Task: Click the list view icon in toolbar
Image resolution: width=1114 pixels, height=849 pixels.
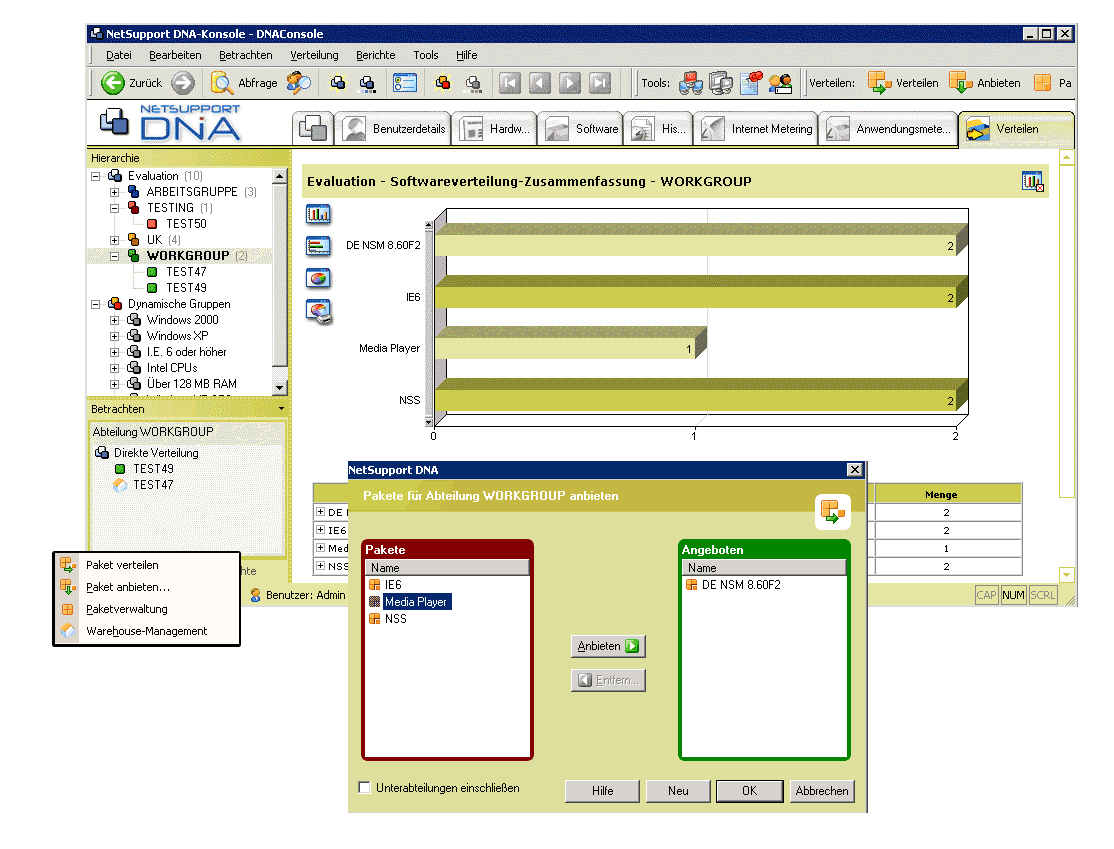Action: pos(405,83)
